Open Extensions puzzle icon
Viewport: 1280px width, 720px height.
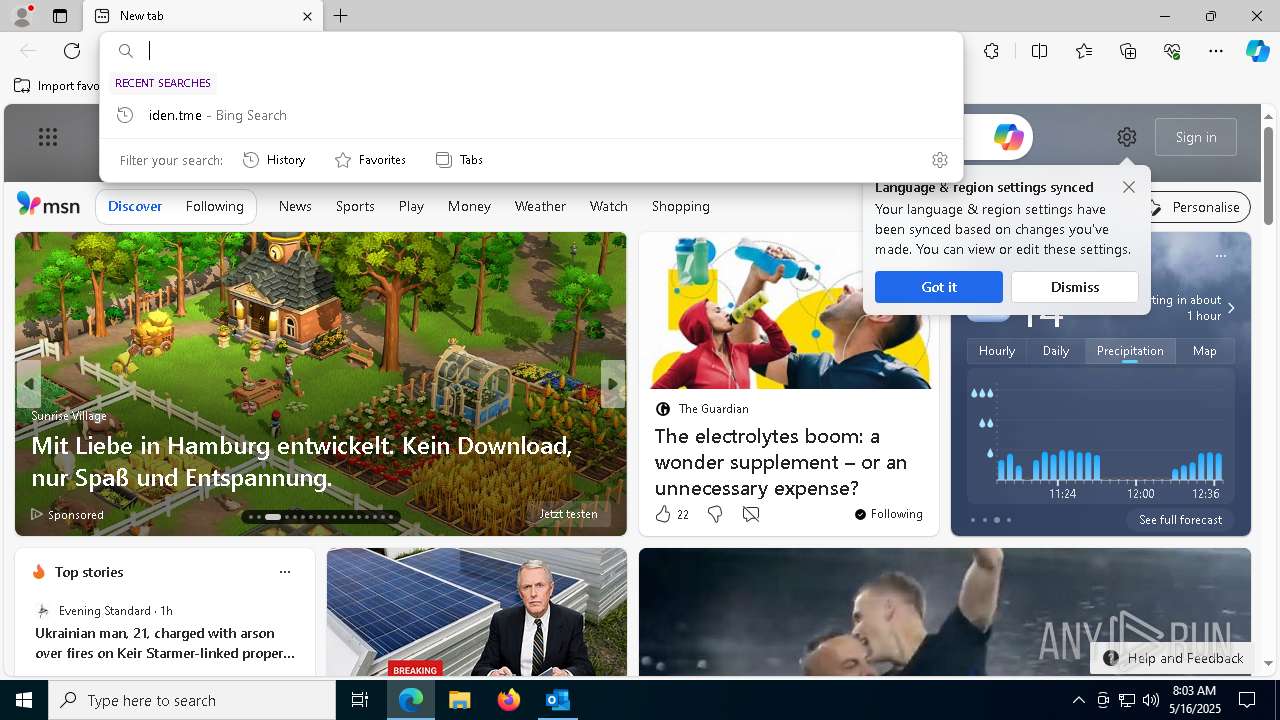991,51
